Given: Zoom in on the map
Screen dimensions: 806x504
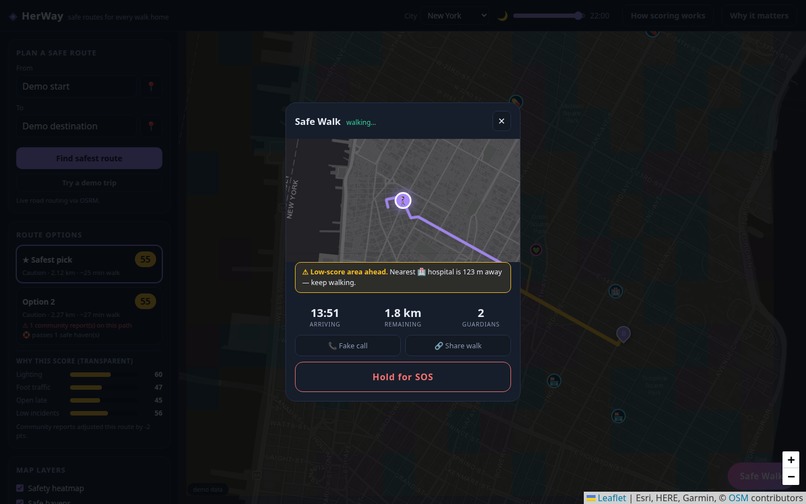Looking at the screenshot, I should pos(791,460).
